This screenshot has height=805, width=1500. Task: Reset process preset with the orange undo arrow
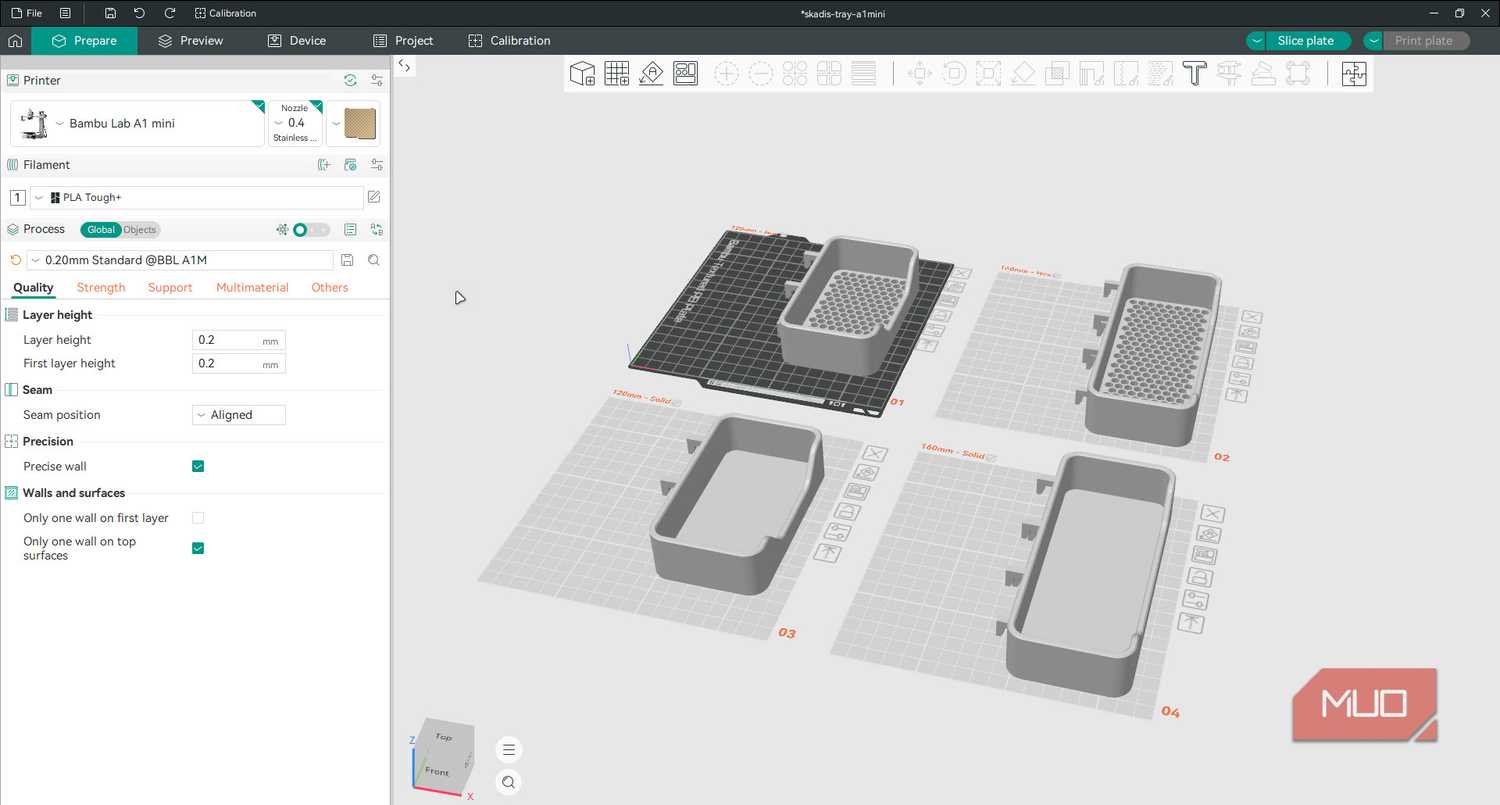tap(15, 260)
